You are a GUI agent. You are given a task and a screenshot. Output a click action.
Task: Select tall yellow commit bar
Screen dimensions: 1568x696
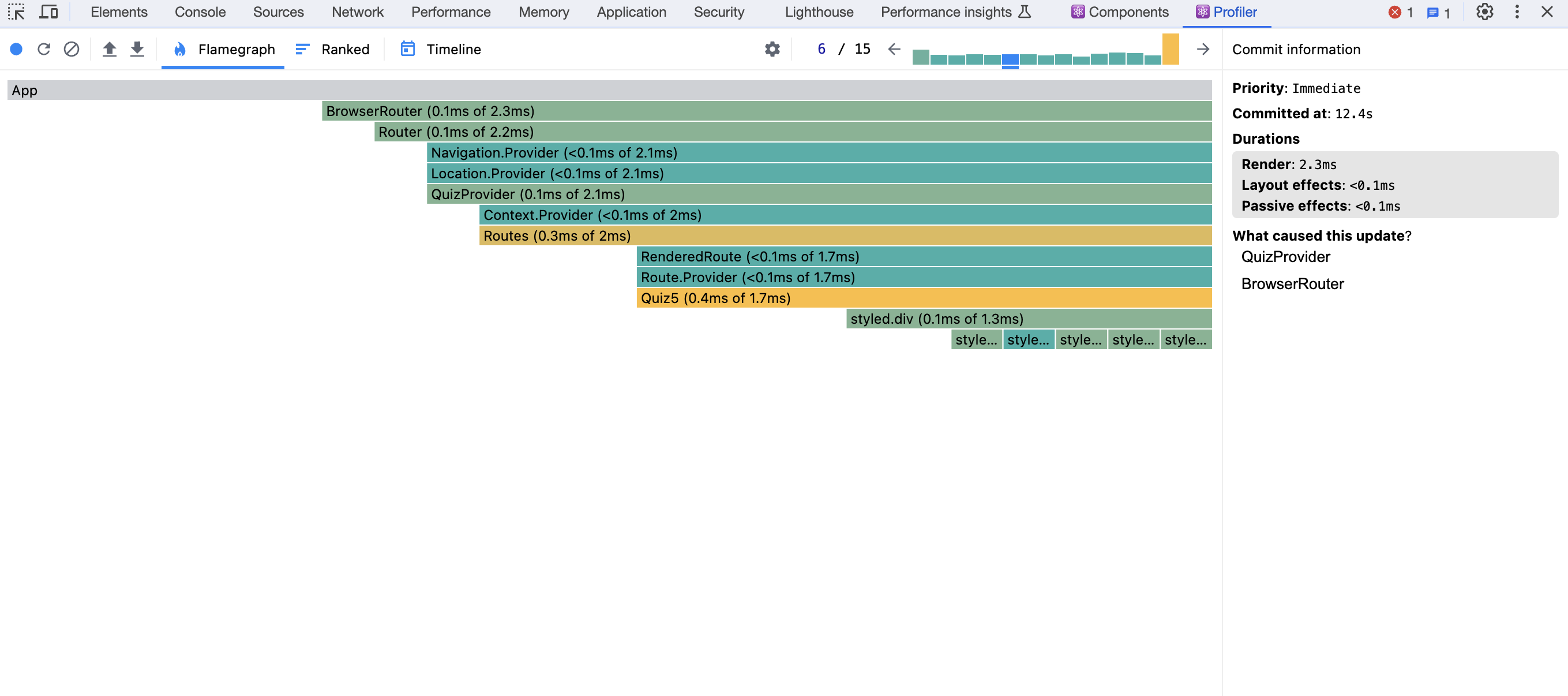[x=1170, y=49]
